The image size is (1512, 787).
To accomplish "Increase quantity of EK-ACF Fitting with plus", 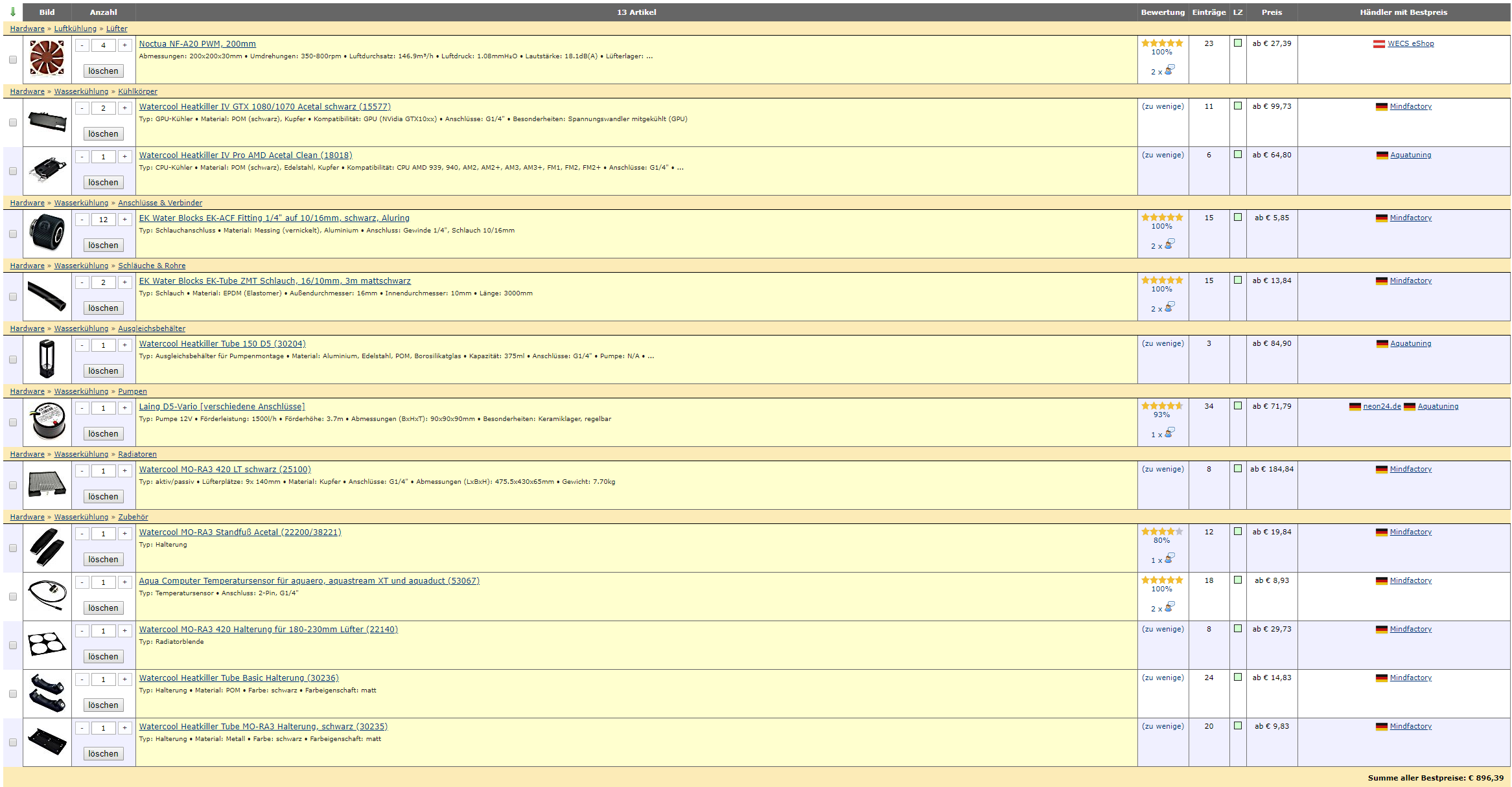I will click(x=125, y=220).
